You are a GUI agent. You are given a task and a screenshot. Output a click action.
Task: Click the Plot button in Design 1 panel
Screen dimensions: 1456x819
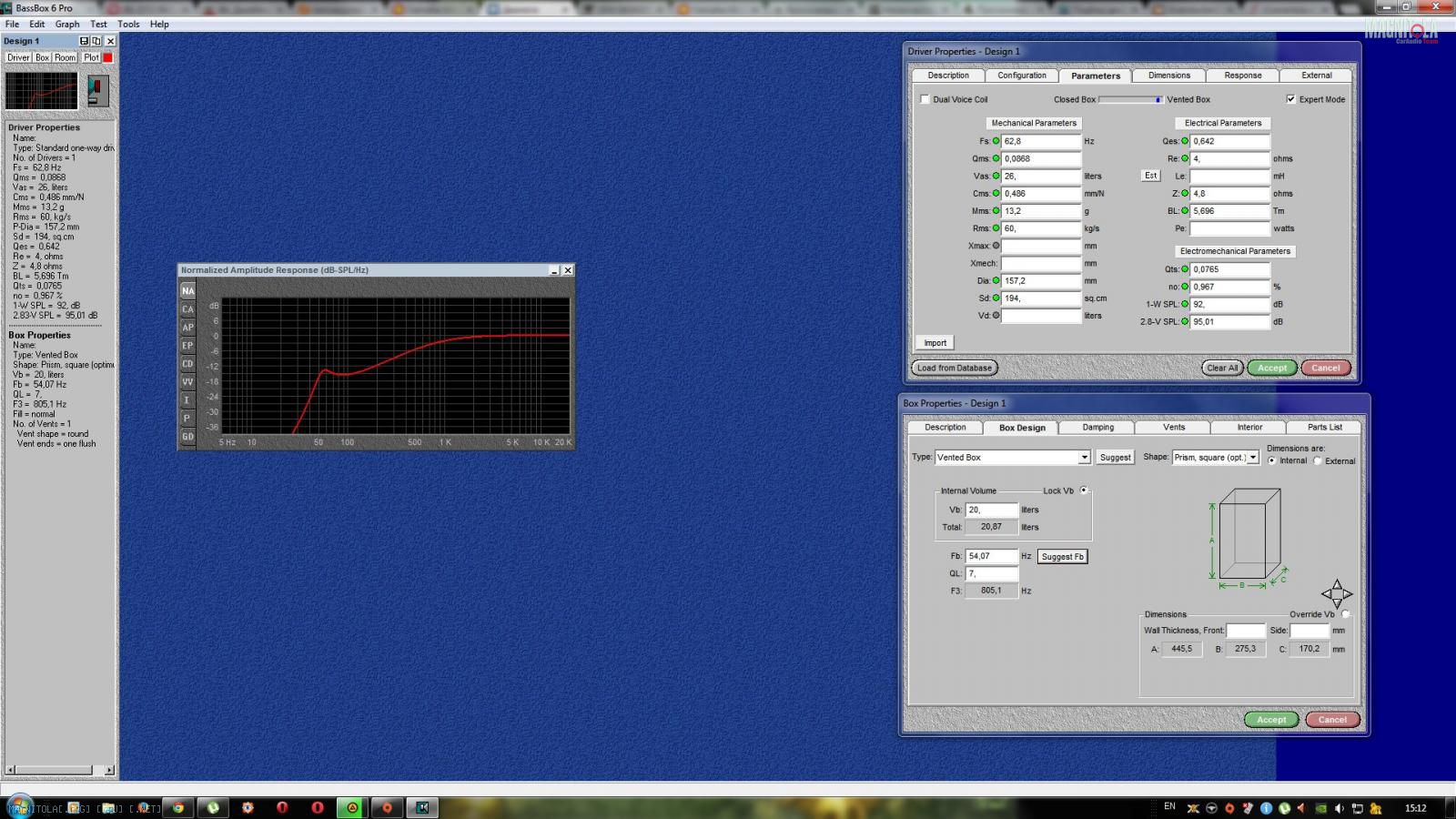[91, 57]
